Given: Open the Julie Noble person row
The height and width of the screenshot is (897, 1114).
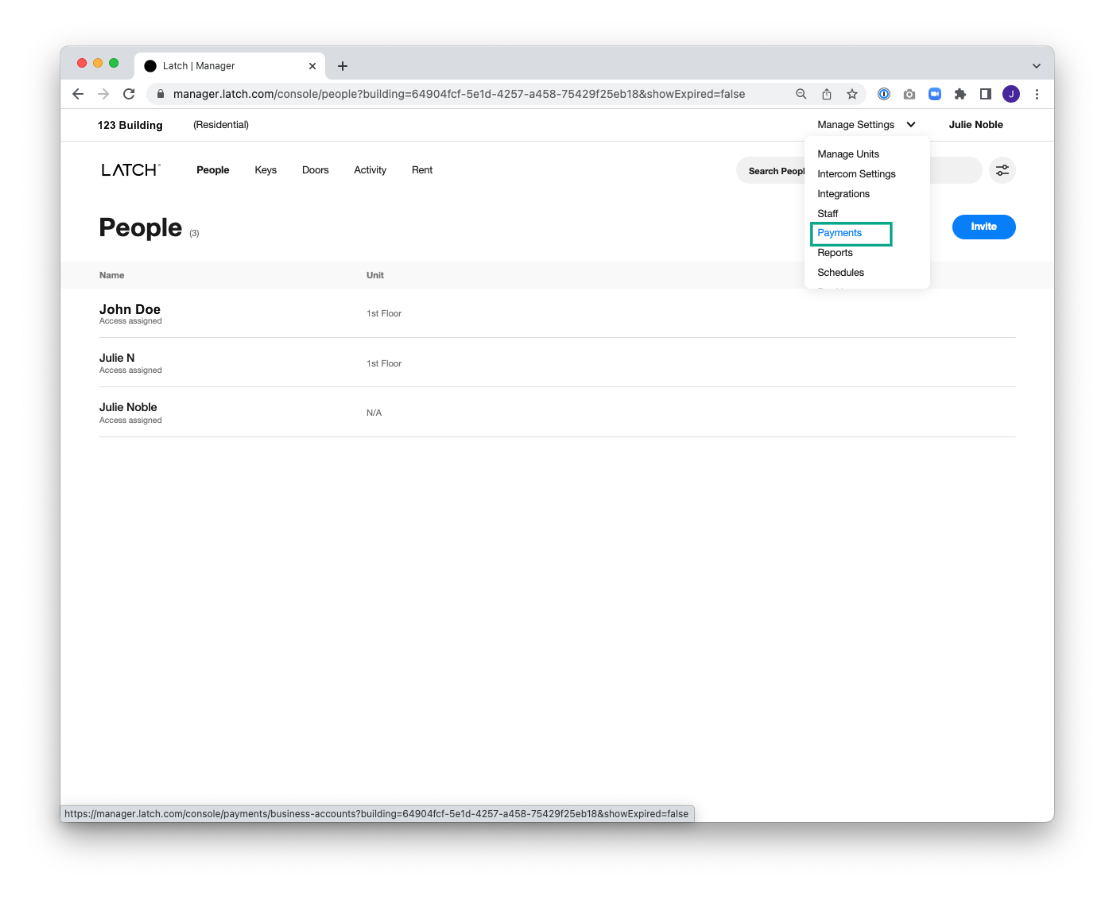Looking at the screenshot, I should [557, 413].
